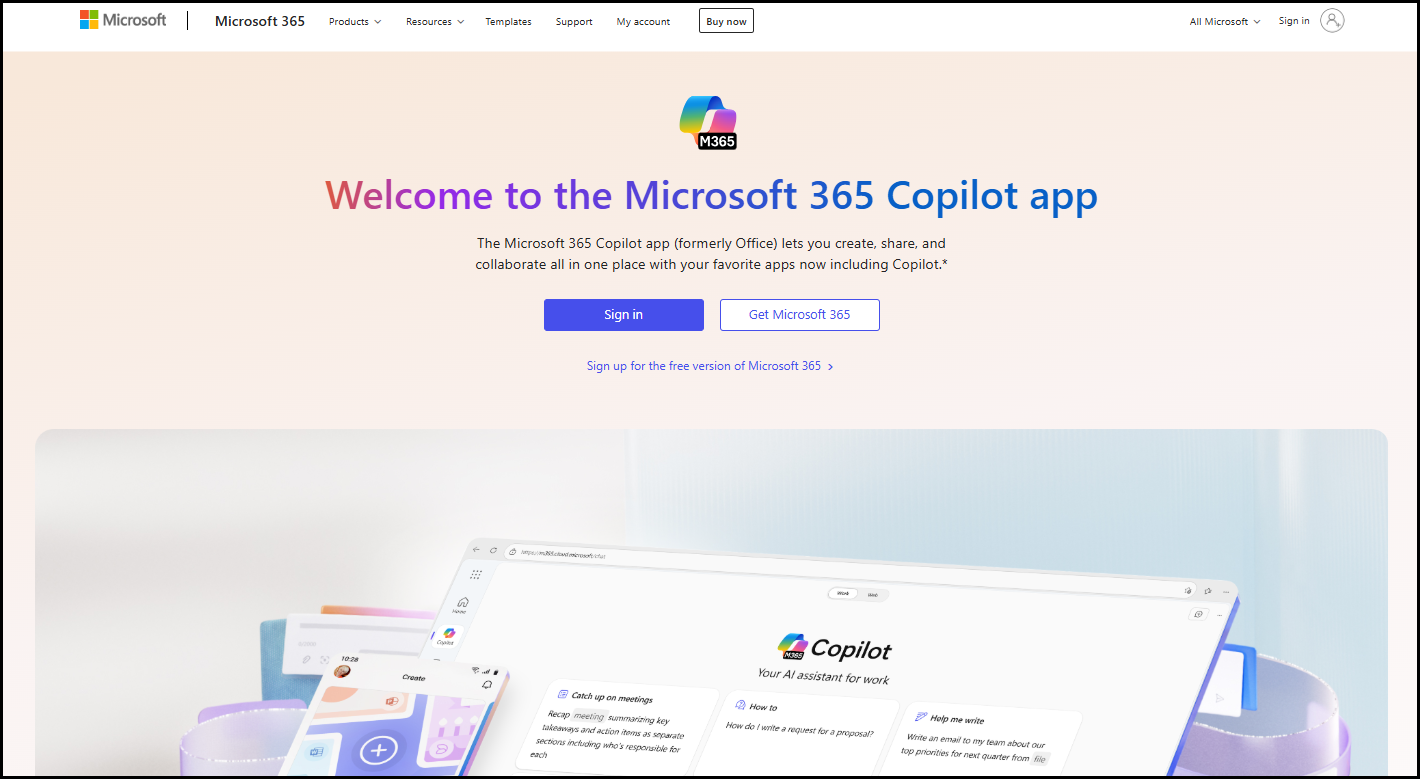Click the Microsoft logo in header
Image resolution: width=1420 pixels, height=779 pixels.
[x=123, y=20]
